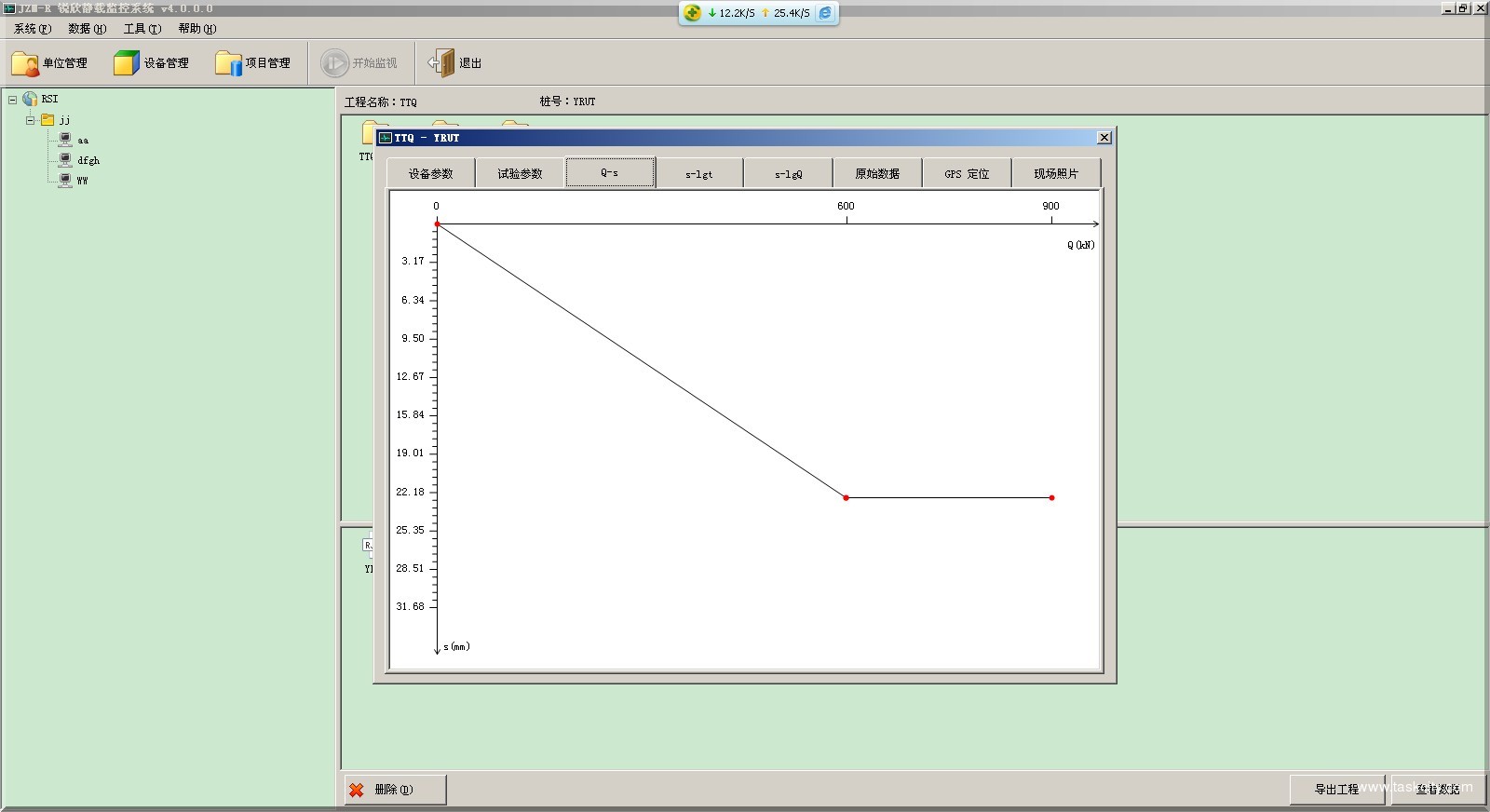Click the 单位管理 toolbar icon

pyautogui.click(x=25, y=63)
